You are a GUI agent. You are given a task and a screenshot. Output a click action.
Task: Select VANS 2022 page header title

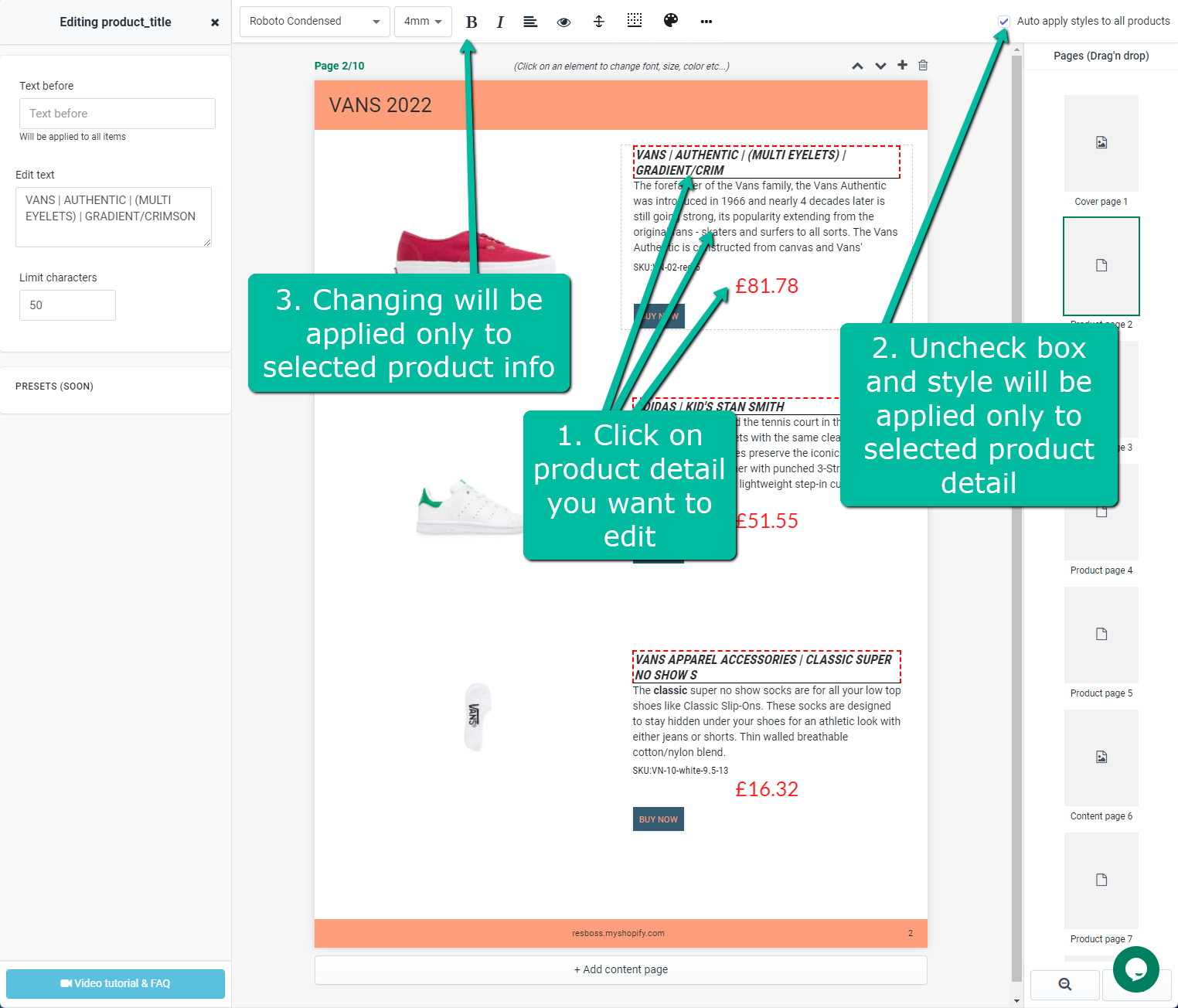click(x=380, y=105)
